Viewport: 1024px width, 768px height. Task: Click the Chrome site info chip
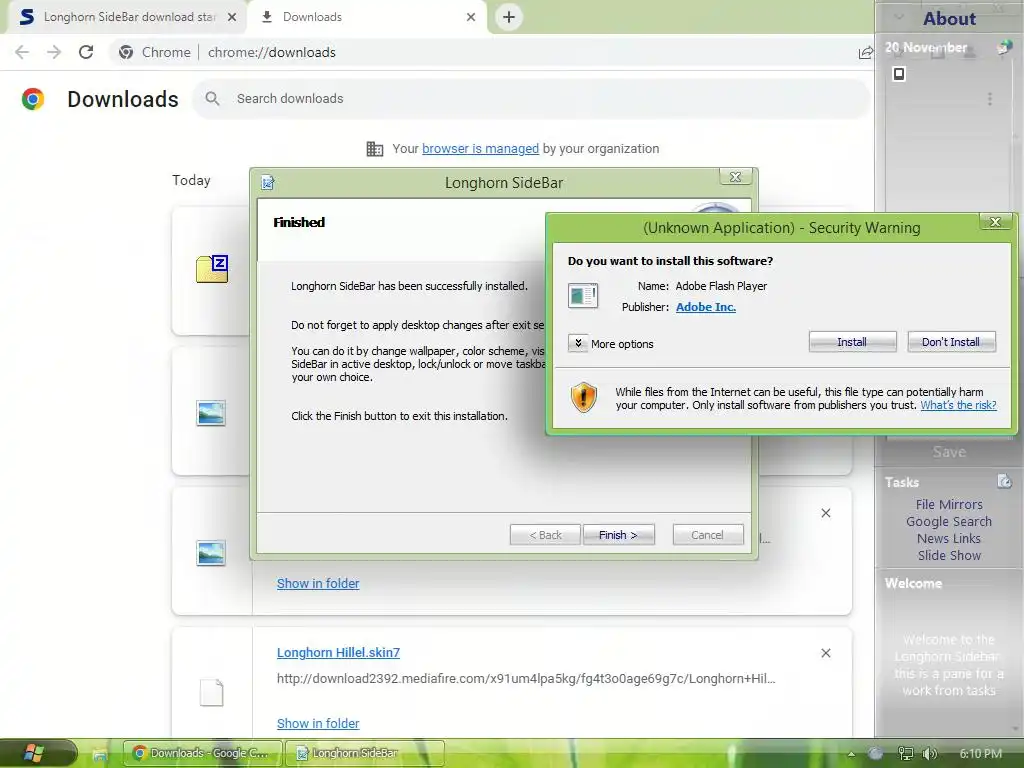(x=155, y=52)
